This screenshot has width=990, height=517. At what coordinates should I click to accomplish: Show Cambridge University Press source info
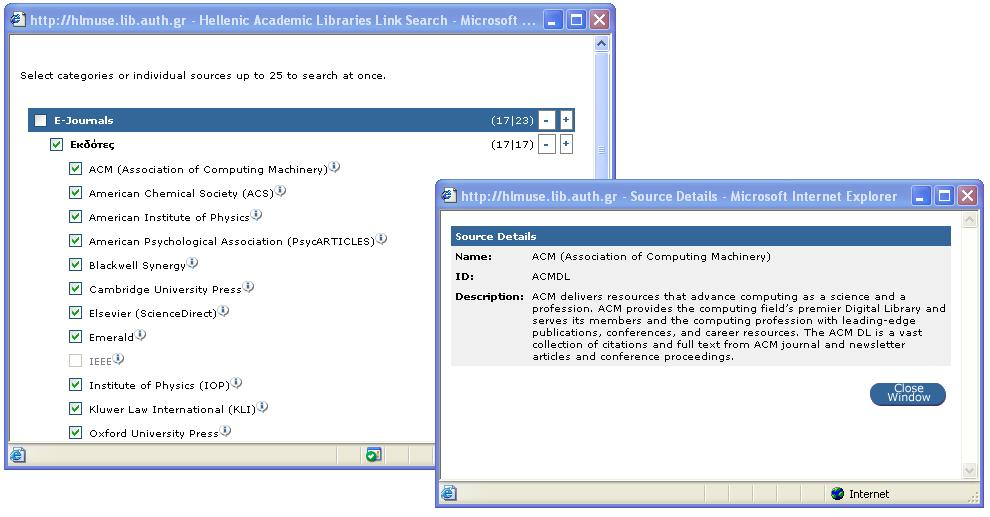click(x=248, y=287)
